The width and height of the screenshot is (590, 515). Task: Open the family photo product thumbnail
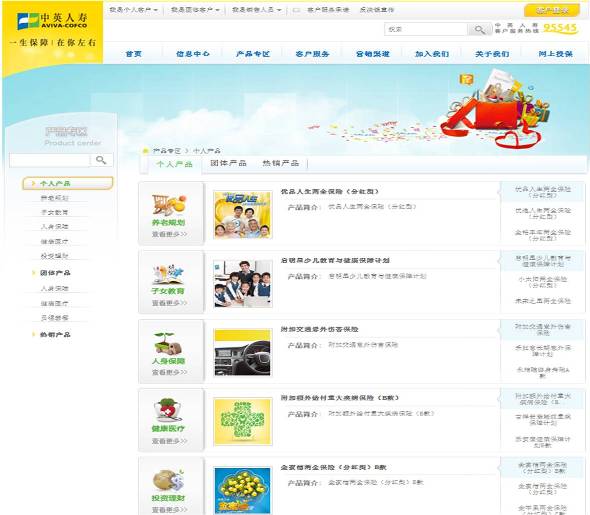pyautogui.click(x=243, y=215)
